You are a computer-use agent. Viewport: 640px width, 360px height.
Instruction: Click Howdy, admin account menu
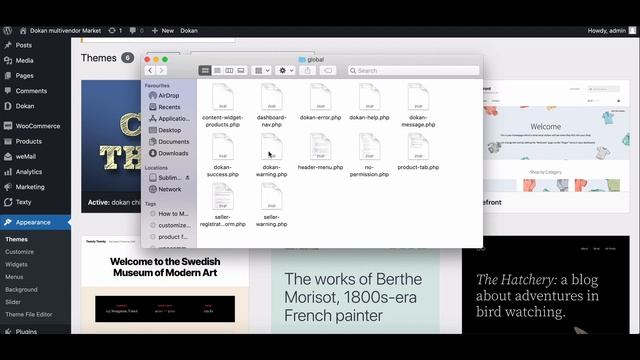click(x=611, y=31)
